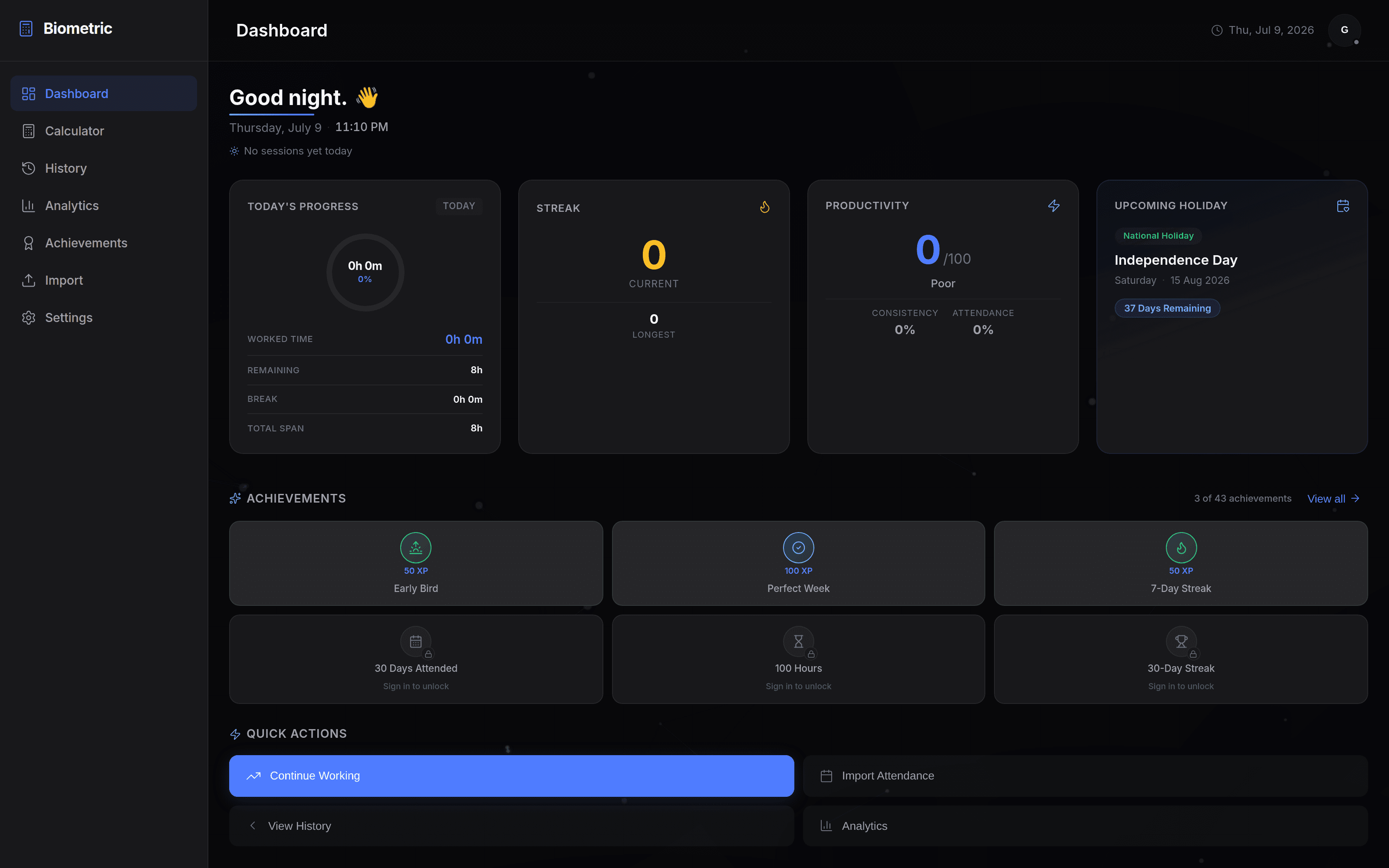Click the Import Attendance quick action
Image resolution: width=1389 pixels, height=868 pixels.
click(1085, 776)
